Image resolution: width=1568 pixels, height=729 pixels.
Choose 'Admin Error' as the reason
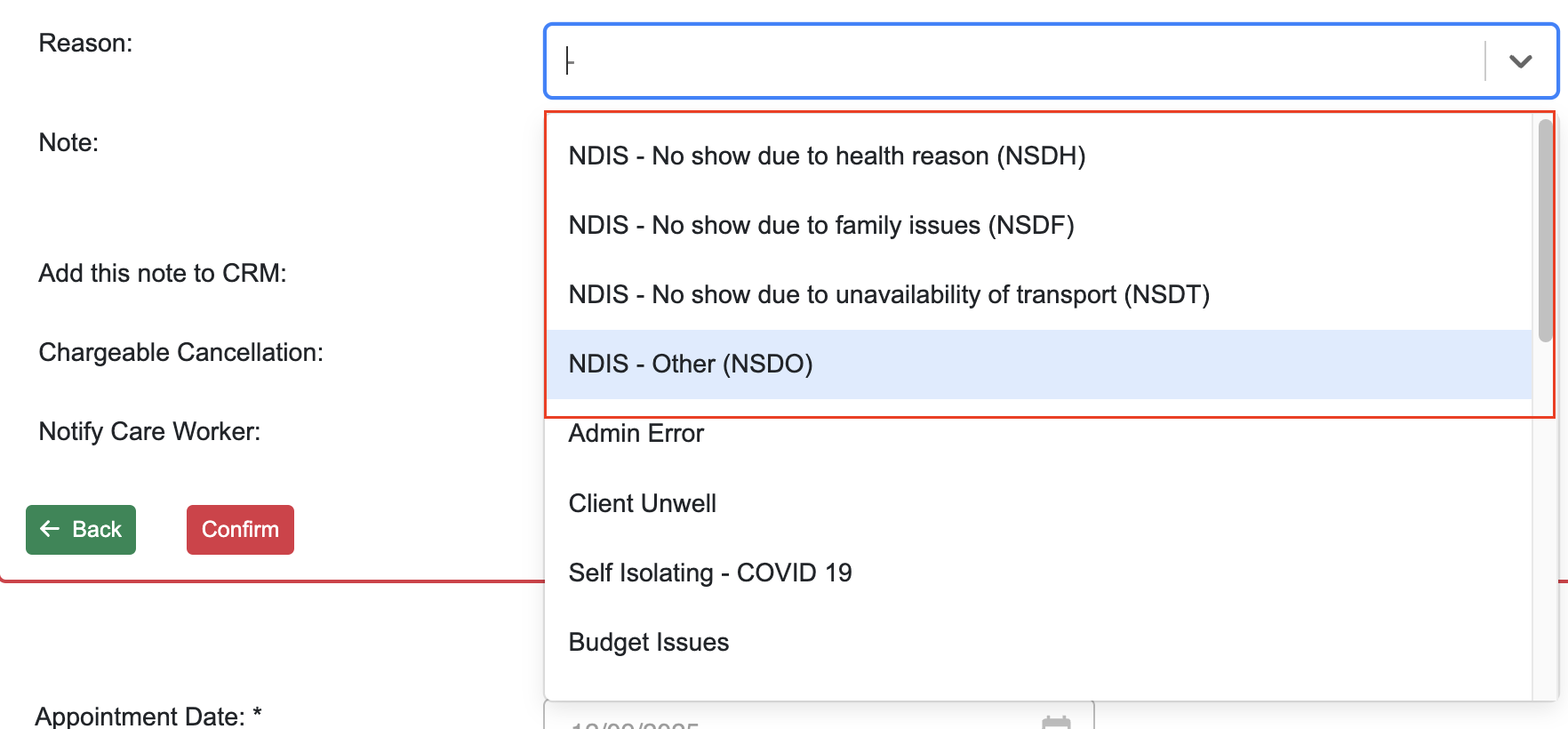636,434
